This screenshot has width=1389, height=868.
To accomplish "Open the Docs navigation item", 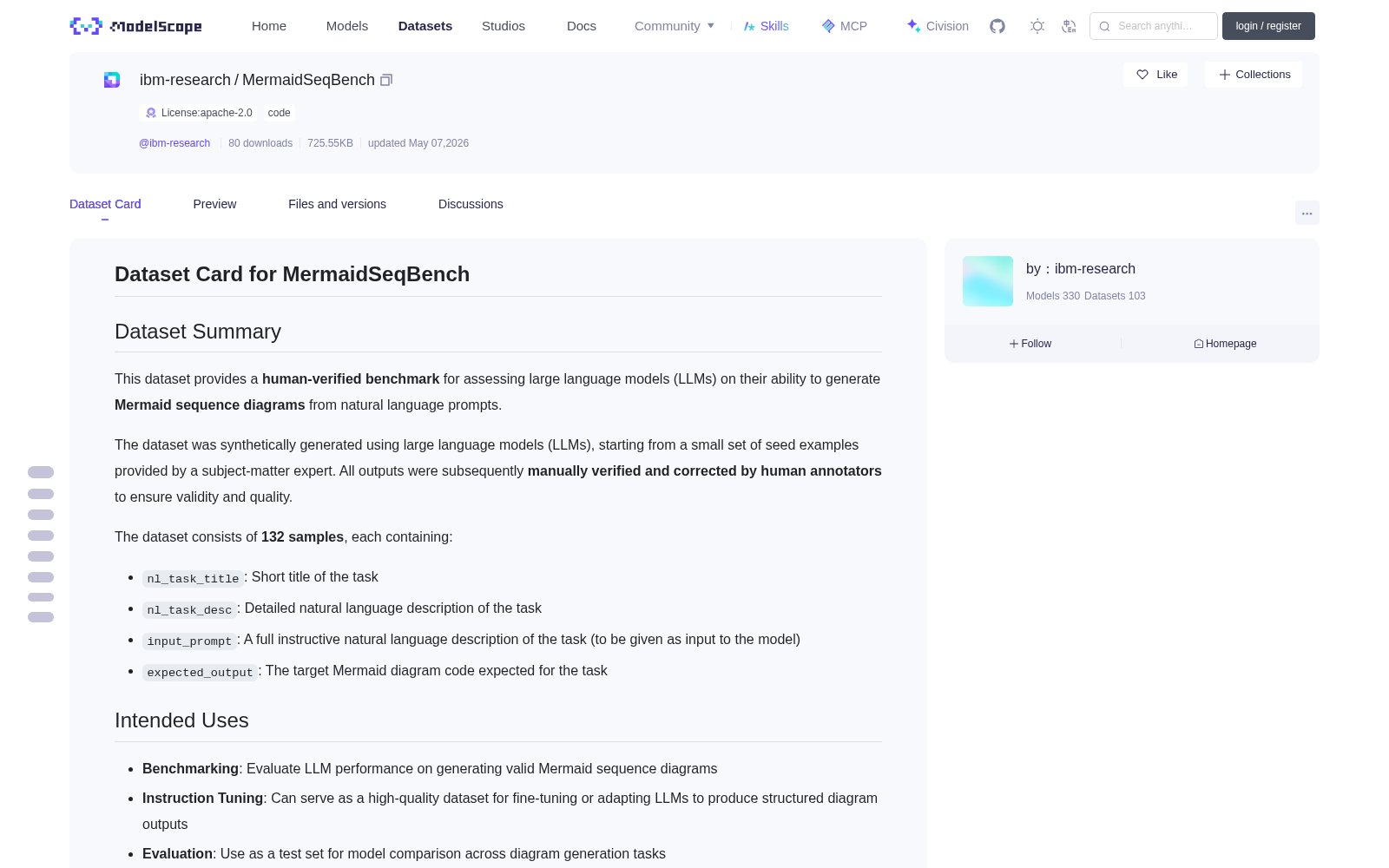I will (582, 26).
